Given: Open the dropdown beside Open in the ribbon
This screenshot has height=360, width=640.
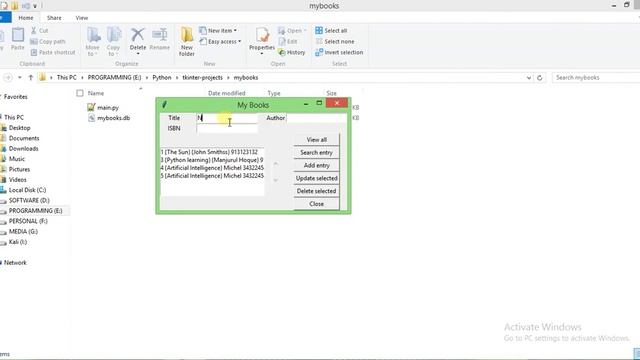Looking at the screenshot, I should point(305,31).
